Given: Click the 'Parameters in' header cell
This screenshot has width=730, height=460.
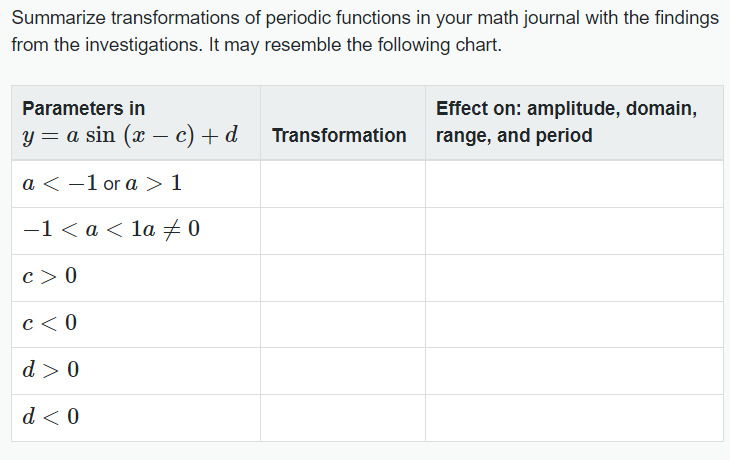Looking at the screenshot, I should pyautogui.click(x=84, y=108).
